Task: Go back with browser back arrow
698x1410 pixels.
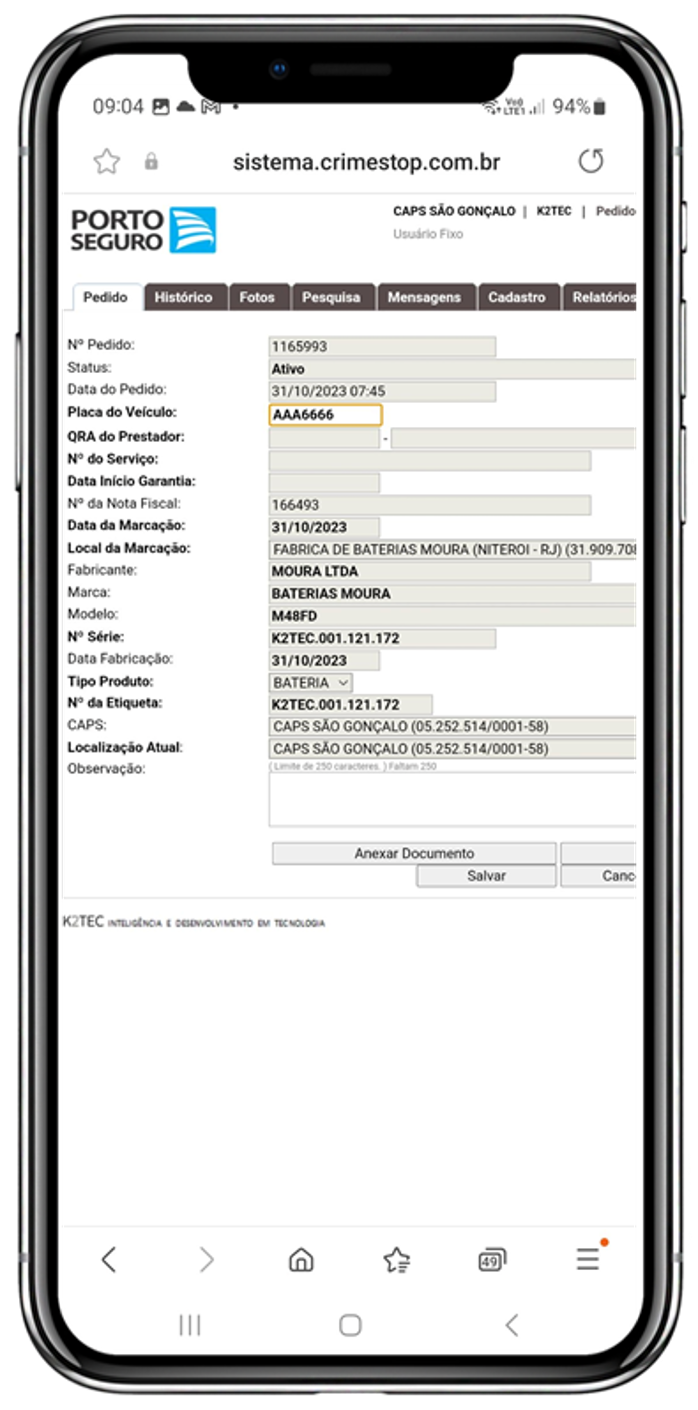Action: (x=109, y=1260)
